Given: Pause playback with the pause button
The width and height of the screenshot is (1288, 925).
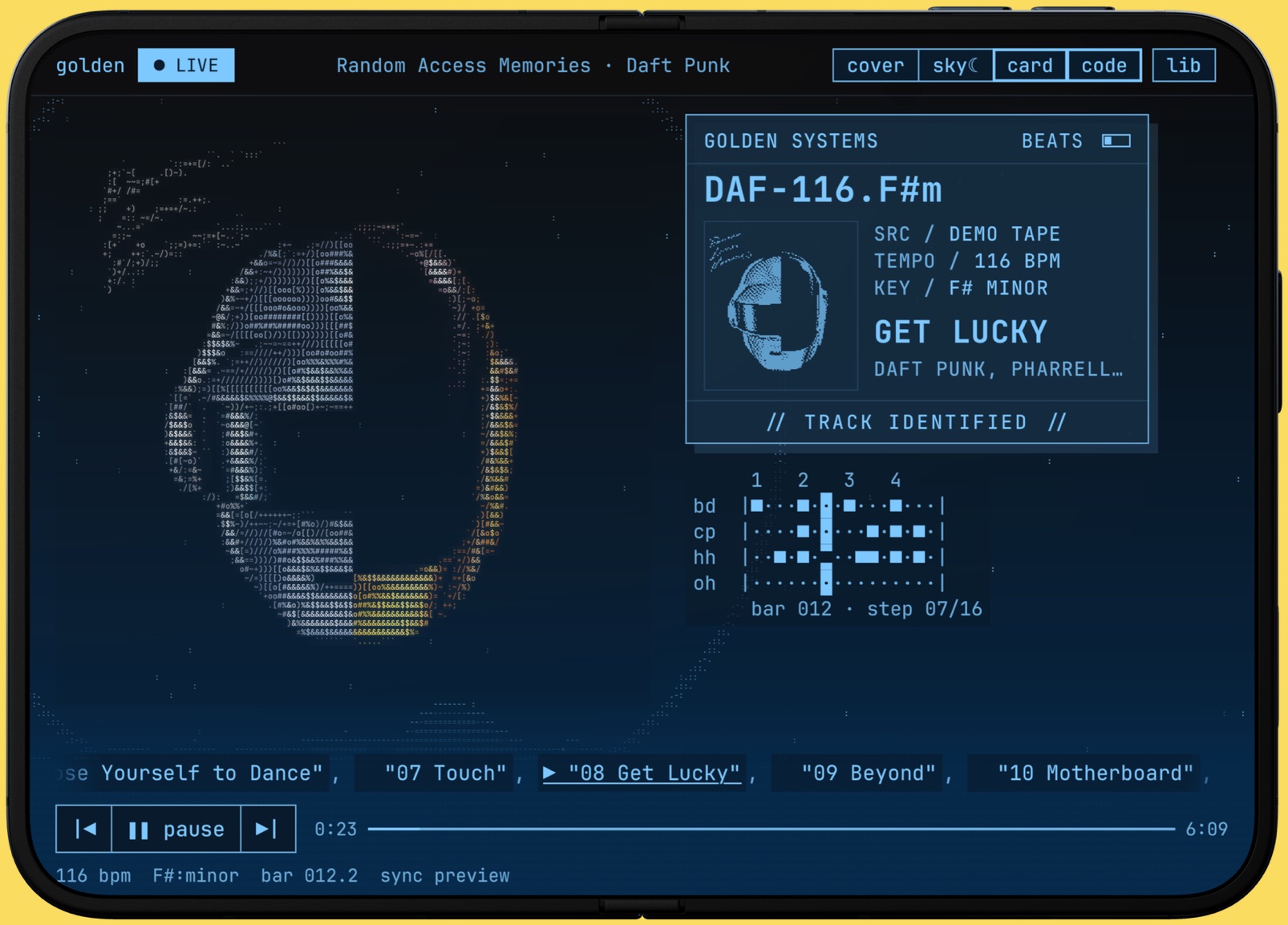Looking at the screenshot, I should pyautogui.click(x=176, y=829).
